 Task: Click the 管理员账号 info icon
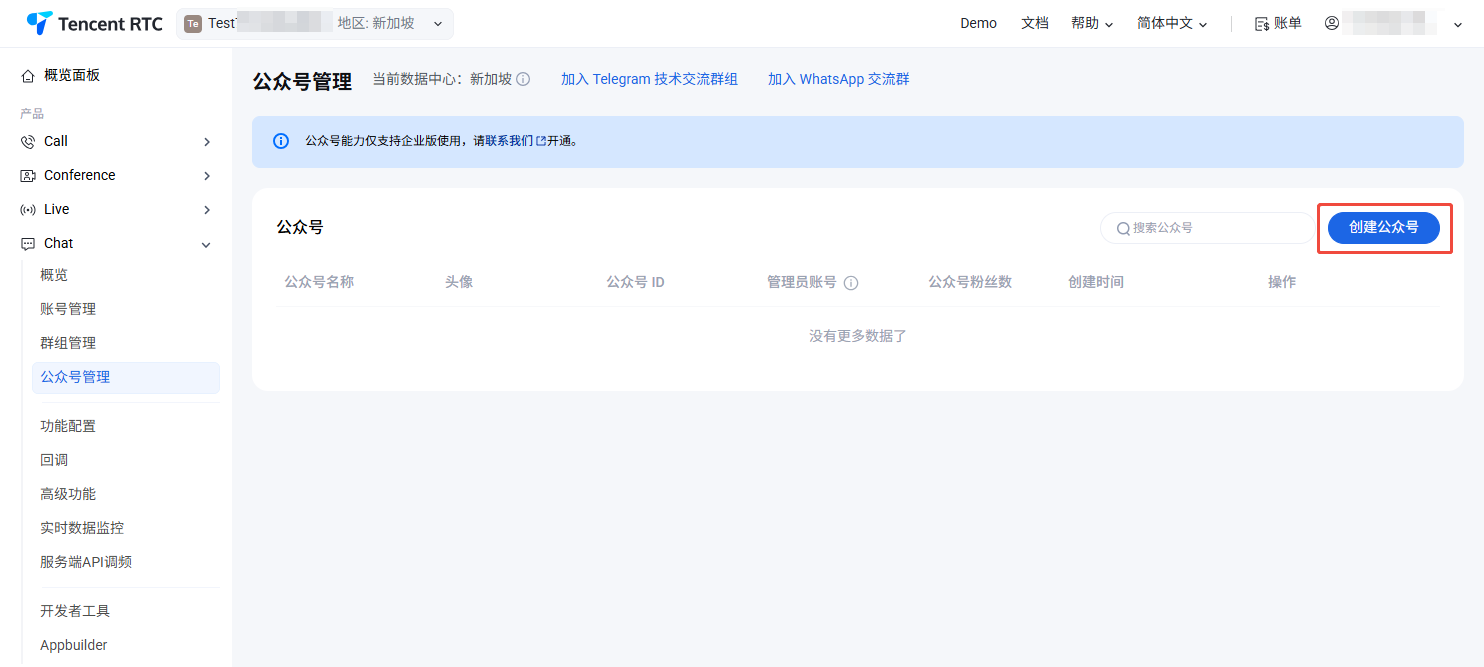[851, 283]
